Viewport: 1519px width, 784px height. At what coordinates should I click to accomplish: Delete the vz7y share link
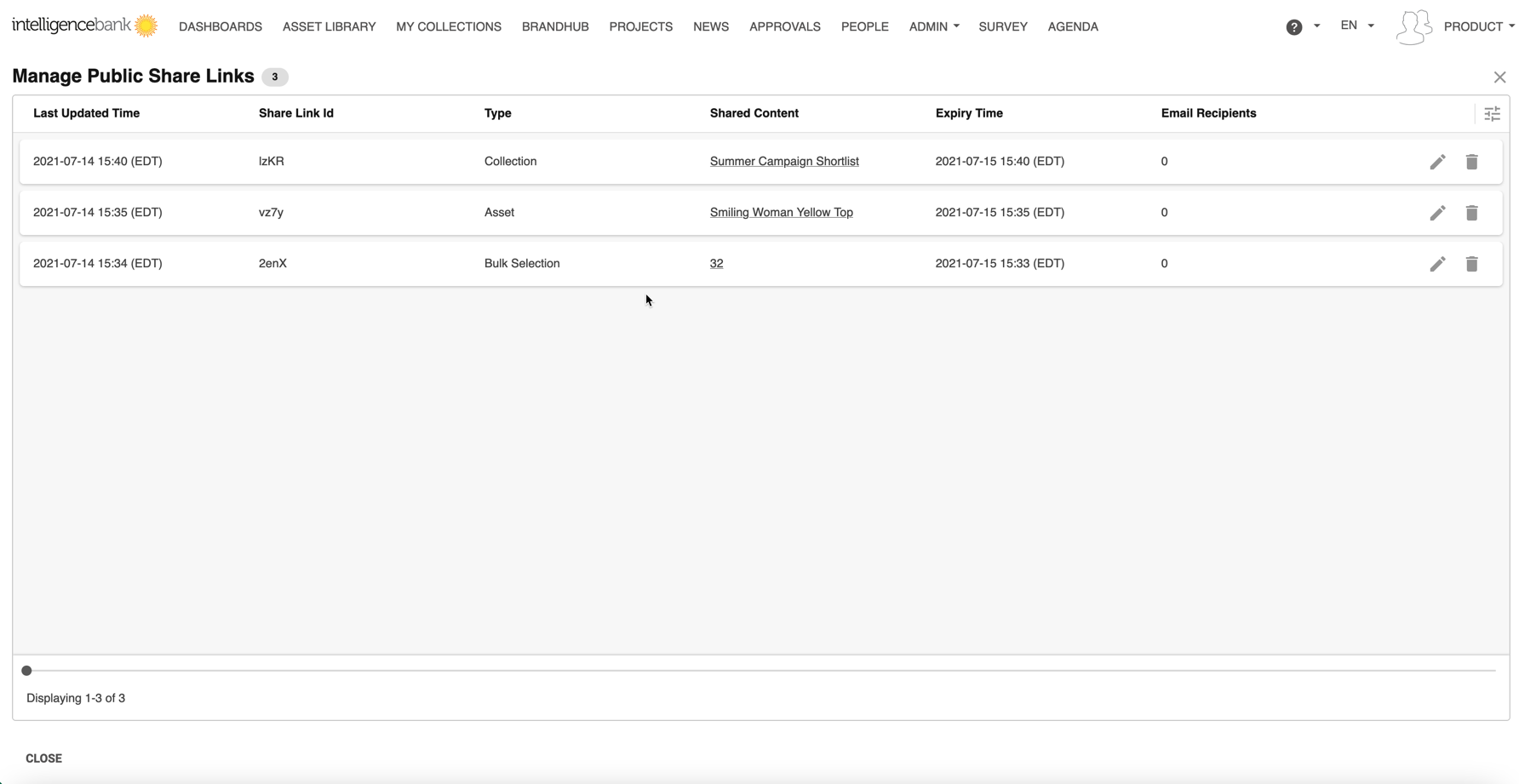click(x=1471, y=213)
